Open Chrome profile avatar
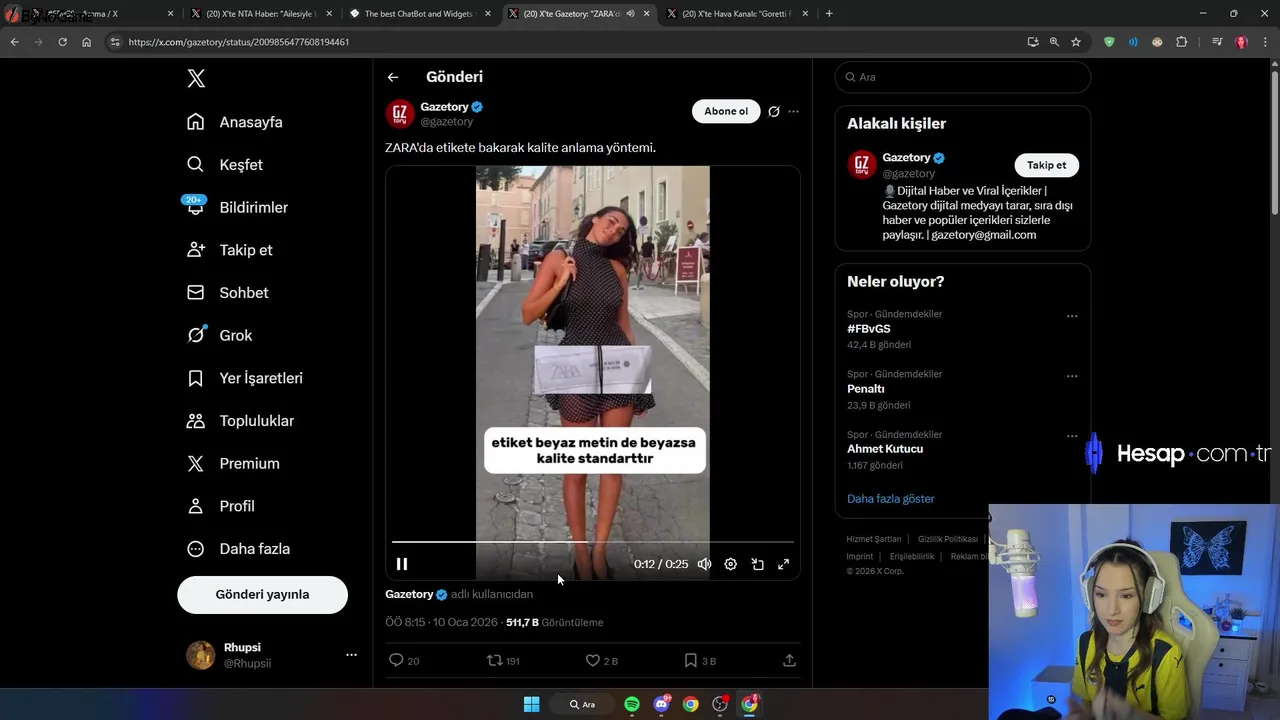 1241,42
